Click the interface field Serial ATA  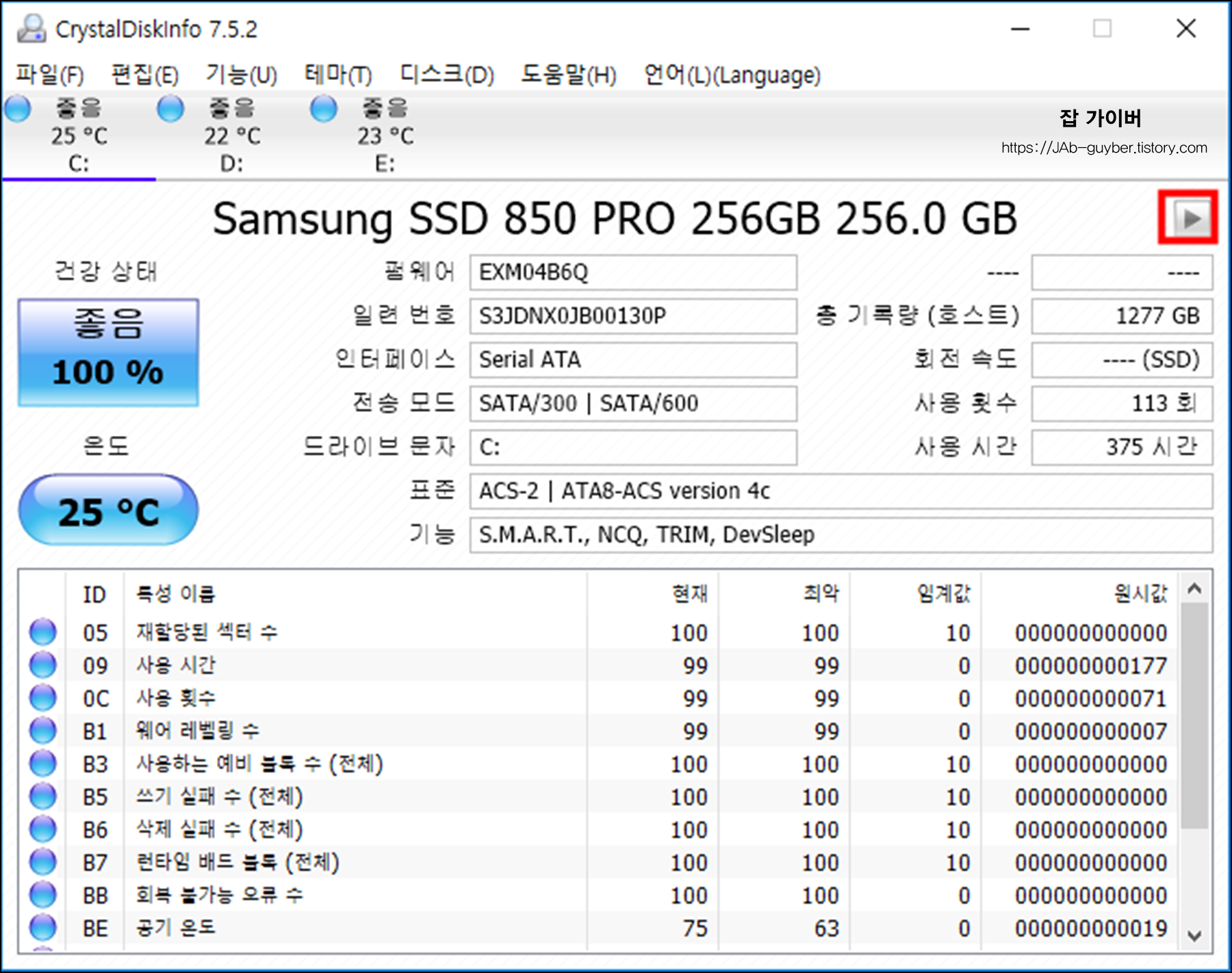point(633,360)
